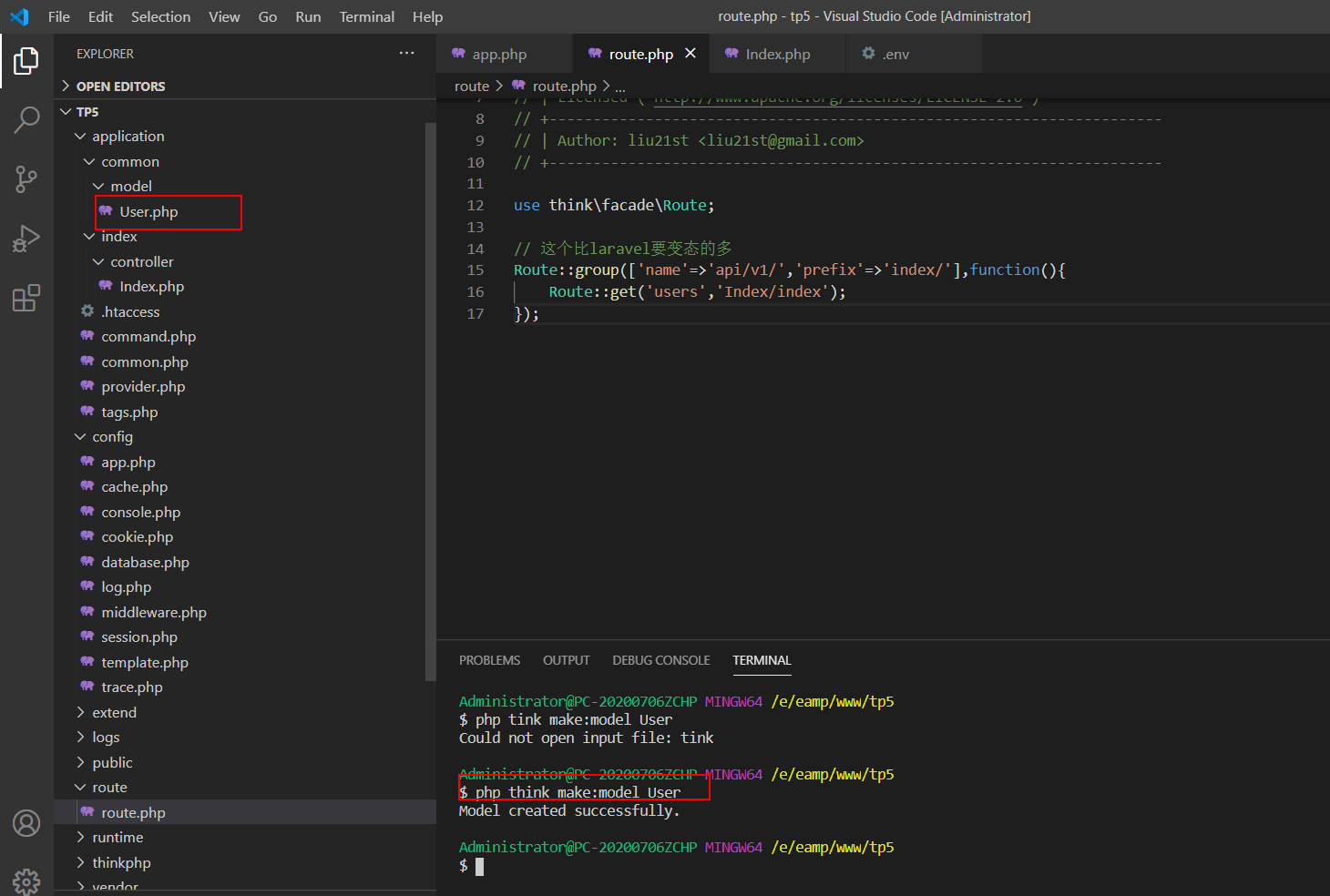Click the route breadcrumb segment

471,87
